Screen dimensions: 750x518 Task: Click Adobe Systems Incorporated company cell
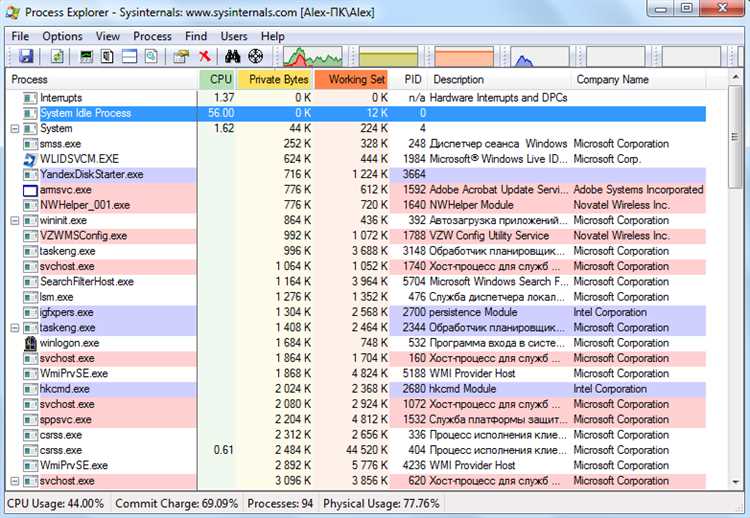point(638,190)
